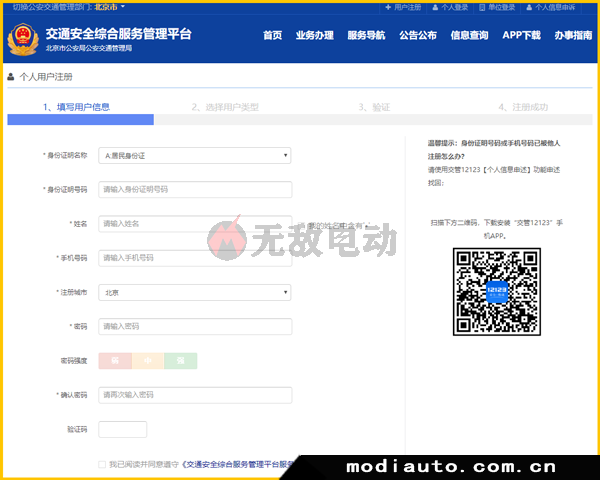The width and height of the screenshot is (600, 480).
Task: Open the 注册城市 dropdown showing 北京
Action: tap(195, 292)
